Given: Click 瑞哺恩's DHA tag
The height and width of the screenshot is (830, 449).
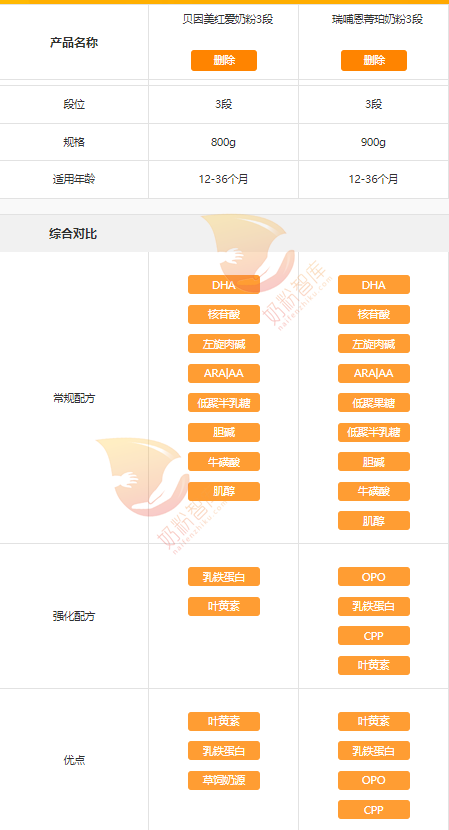Looking at the screenshot, I should [x=374, y=285].
